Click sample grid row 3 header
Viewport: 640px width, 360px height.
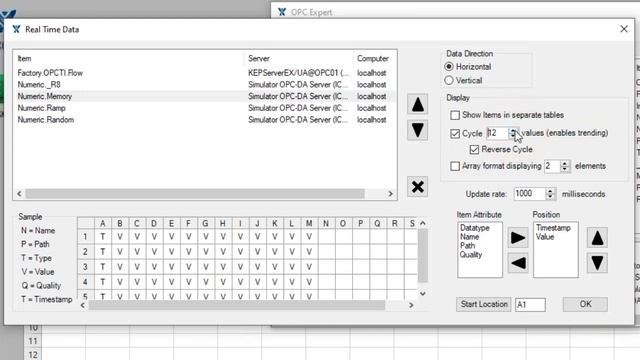pyautogui.click(x=85, y=267)
